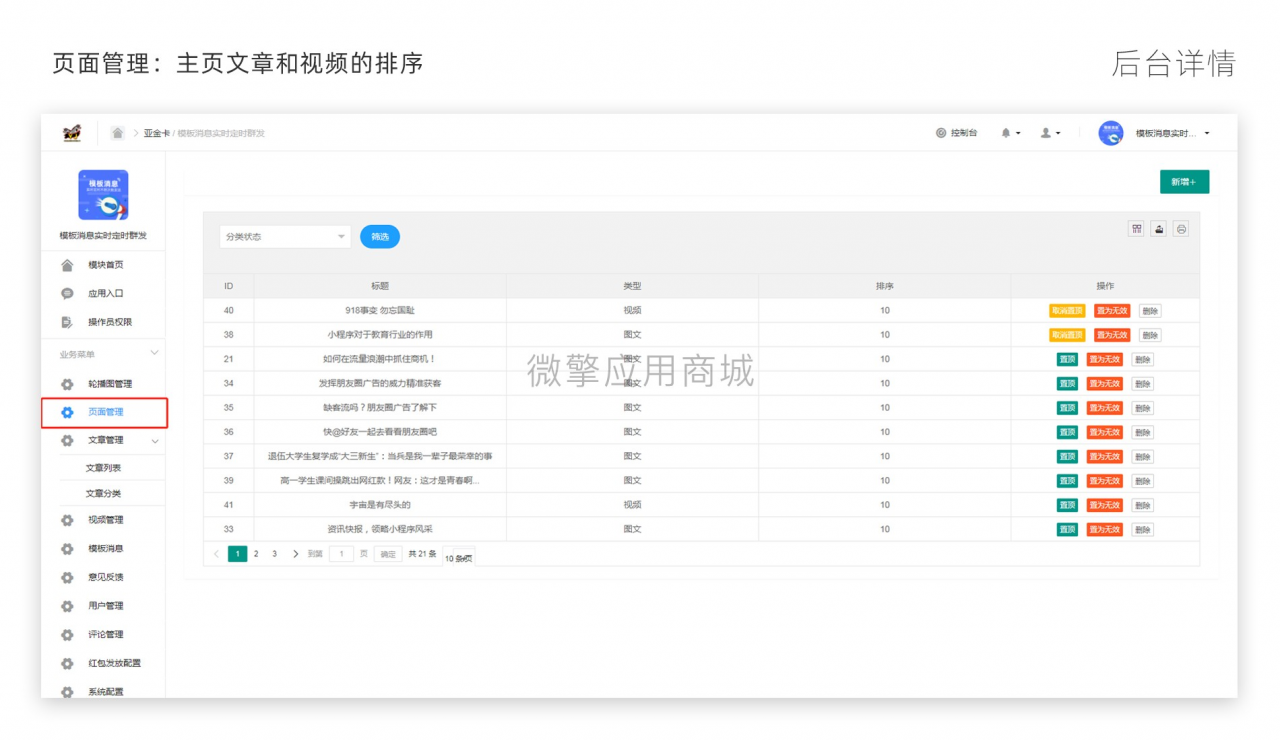Viewport: 1280px width, 741px height.
Task: Select 文章列表 submenu item
Action: (x=103, y=468)
